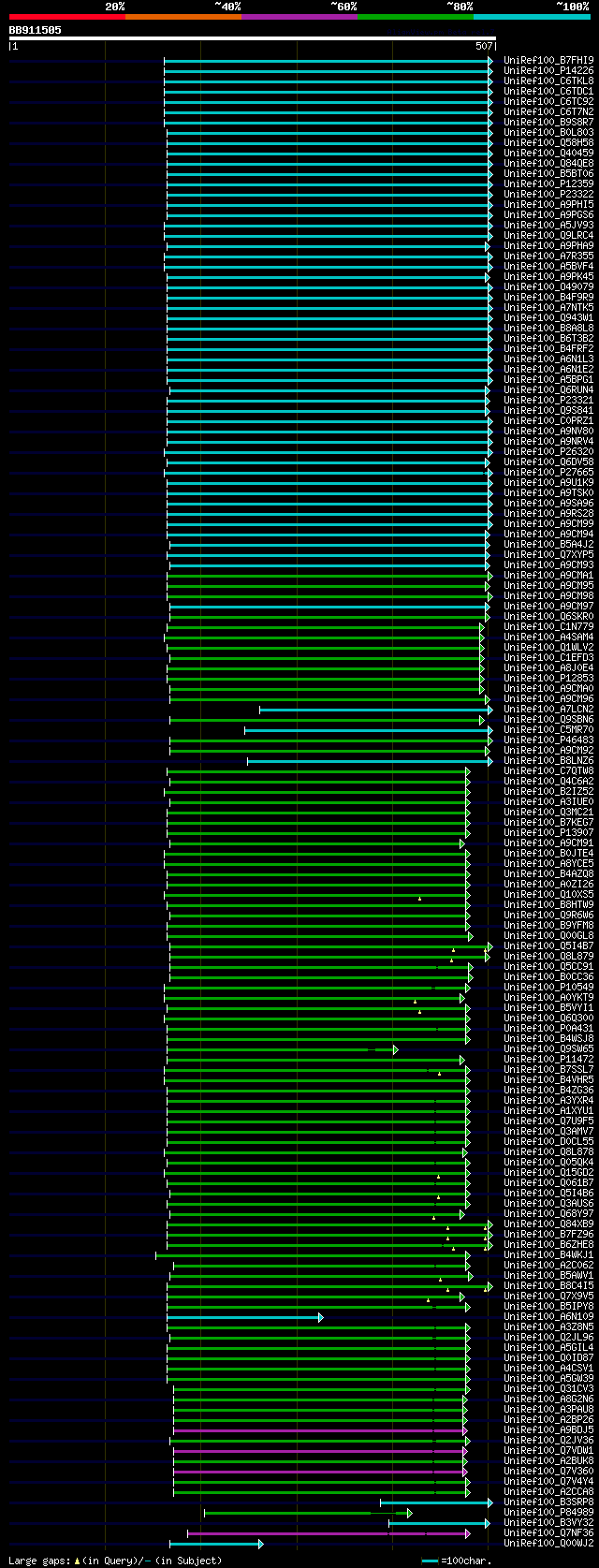Click the orange ~40% identity legend segment
Viewport: 599px width, 1568px height.
click(183, 17)
